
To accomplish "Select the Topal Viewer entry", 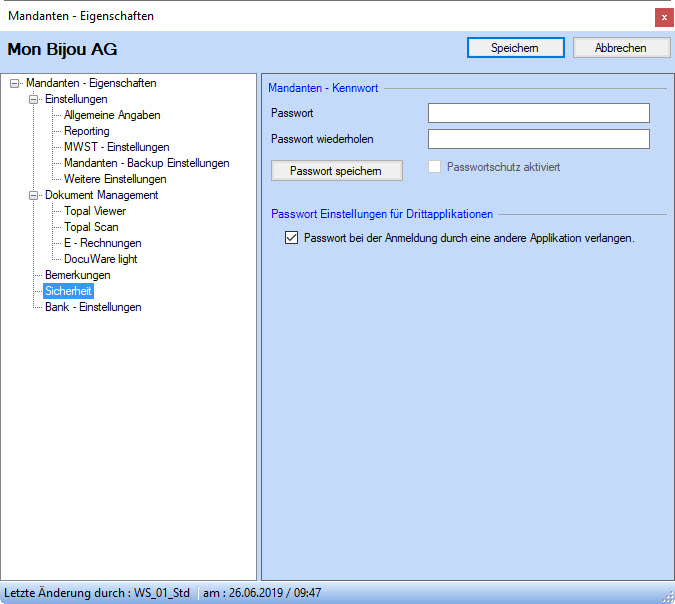I will (x=95, y=211).
